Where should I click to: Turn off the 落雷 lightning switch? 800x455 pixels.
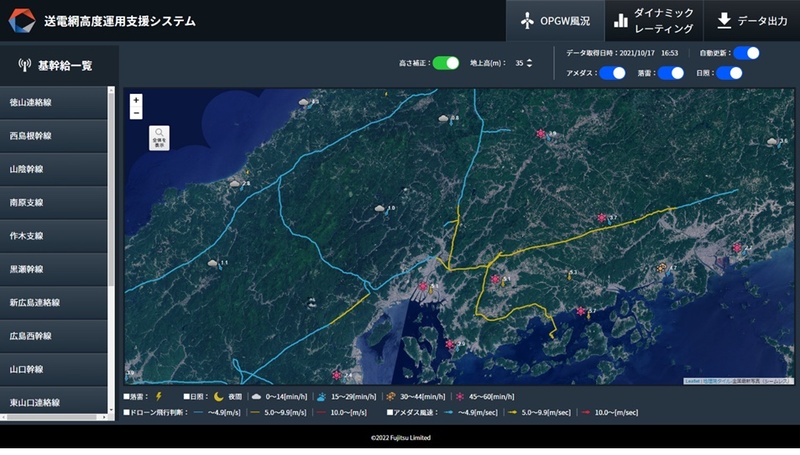pyautogui.click(x=670, y=73)
